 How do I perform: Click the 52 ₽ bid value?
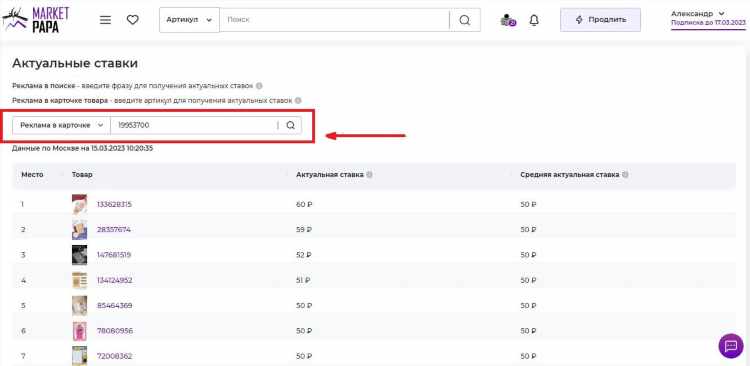pos(304,255)
